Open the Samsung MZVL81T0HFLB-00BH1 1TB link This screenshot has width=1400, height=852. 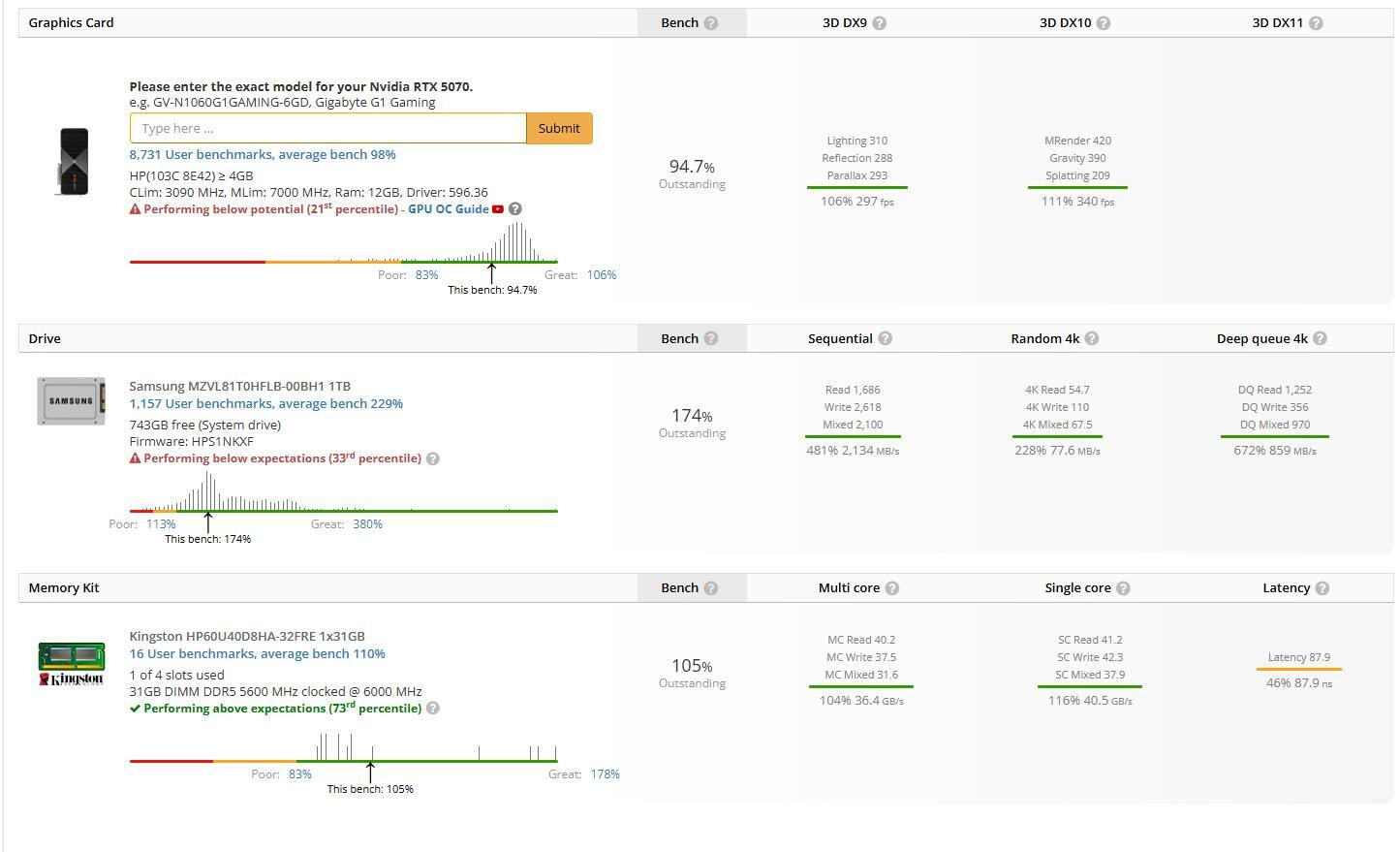[x=240, y=386]
